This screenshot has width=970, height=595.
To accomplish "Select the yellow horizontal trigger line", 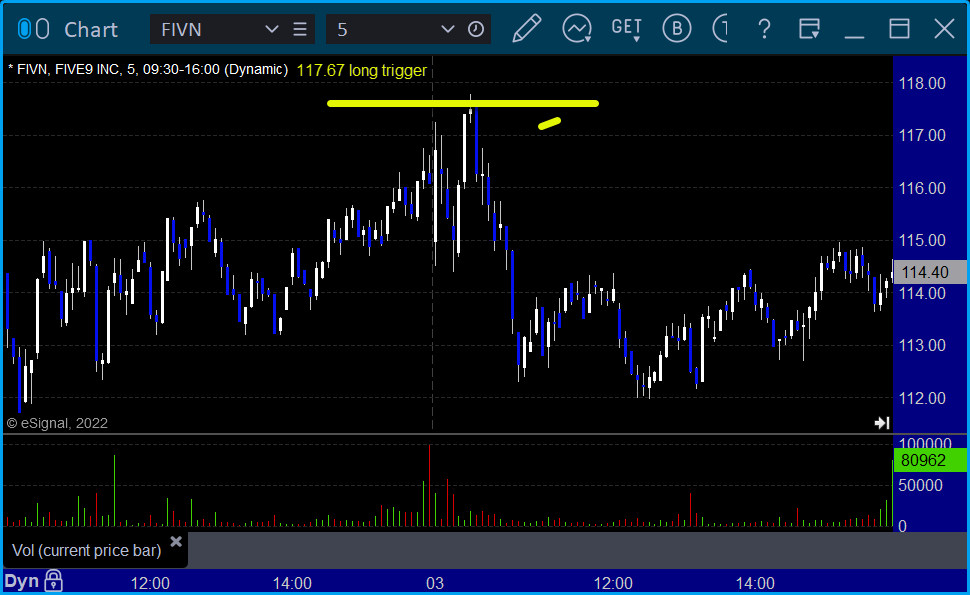I will click(x=463, y=103).
